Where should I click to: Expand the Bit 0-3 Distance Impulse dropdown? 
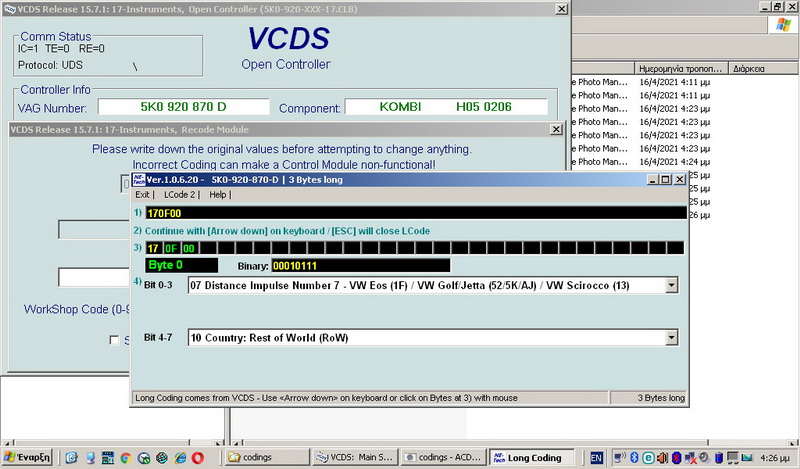click(672, 285)
